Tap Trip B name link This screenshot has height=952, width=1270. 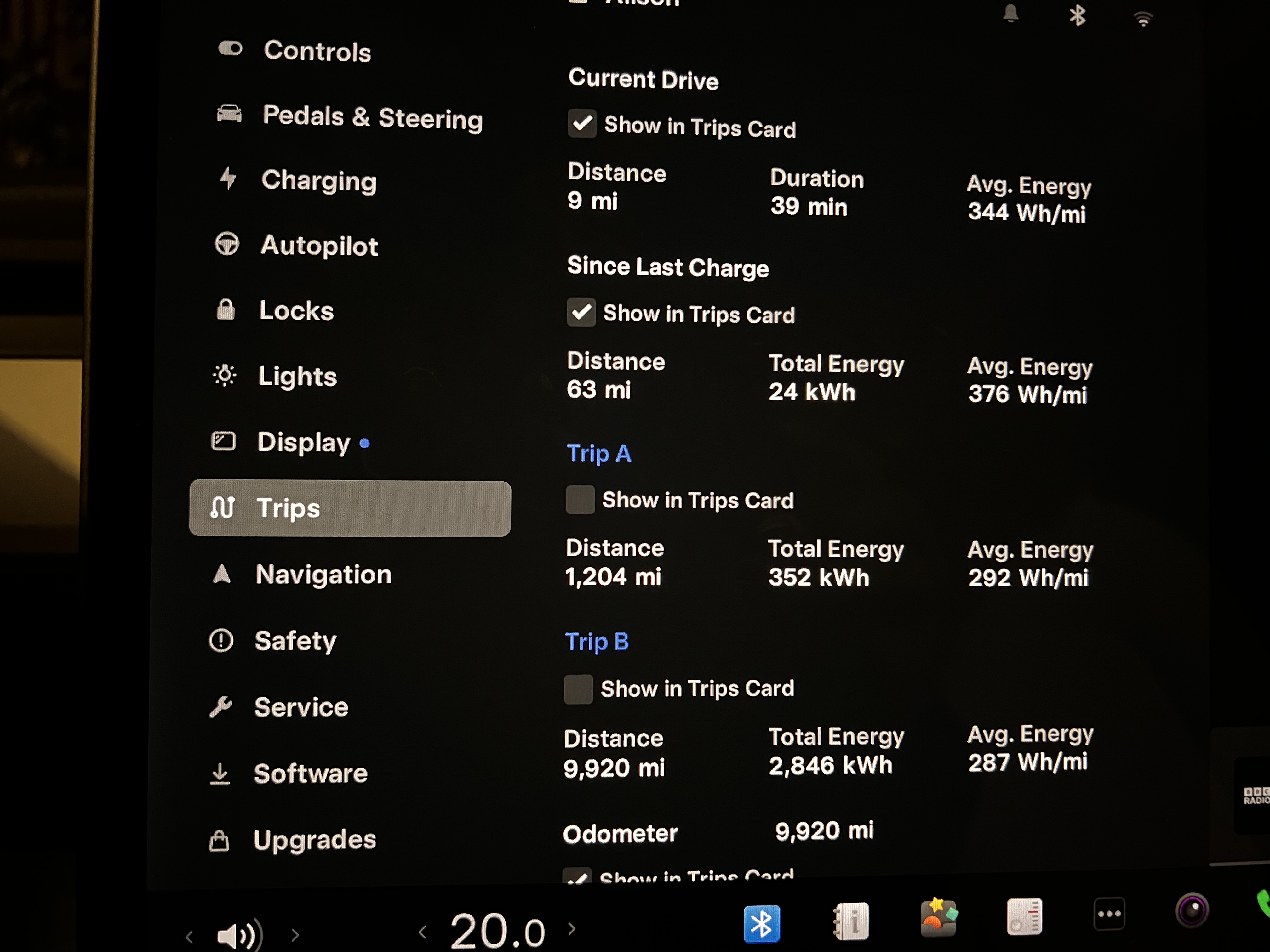tap(597, 641)
